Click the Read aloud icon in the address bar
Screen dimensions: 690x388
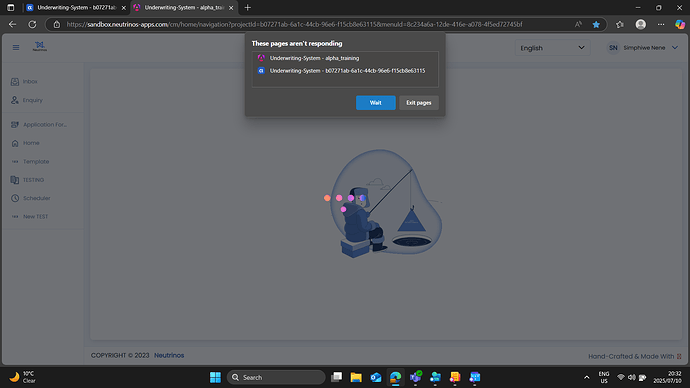click(x=578, y=25)
